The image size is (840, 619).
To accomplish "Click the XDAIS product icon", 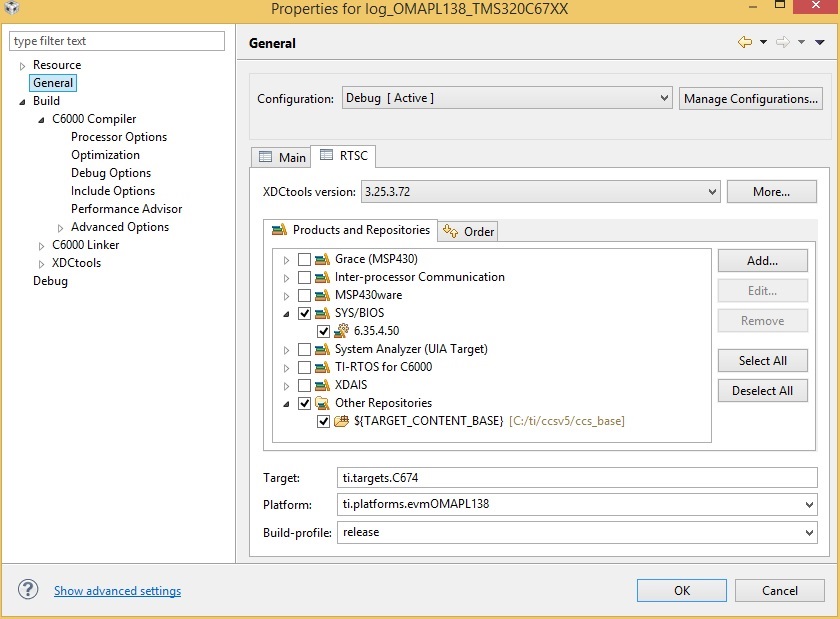I will tap(322, 385).
